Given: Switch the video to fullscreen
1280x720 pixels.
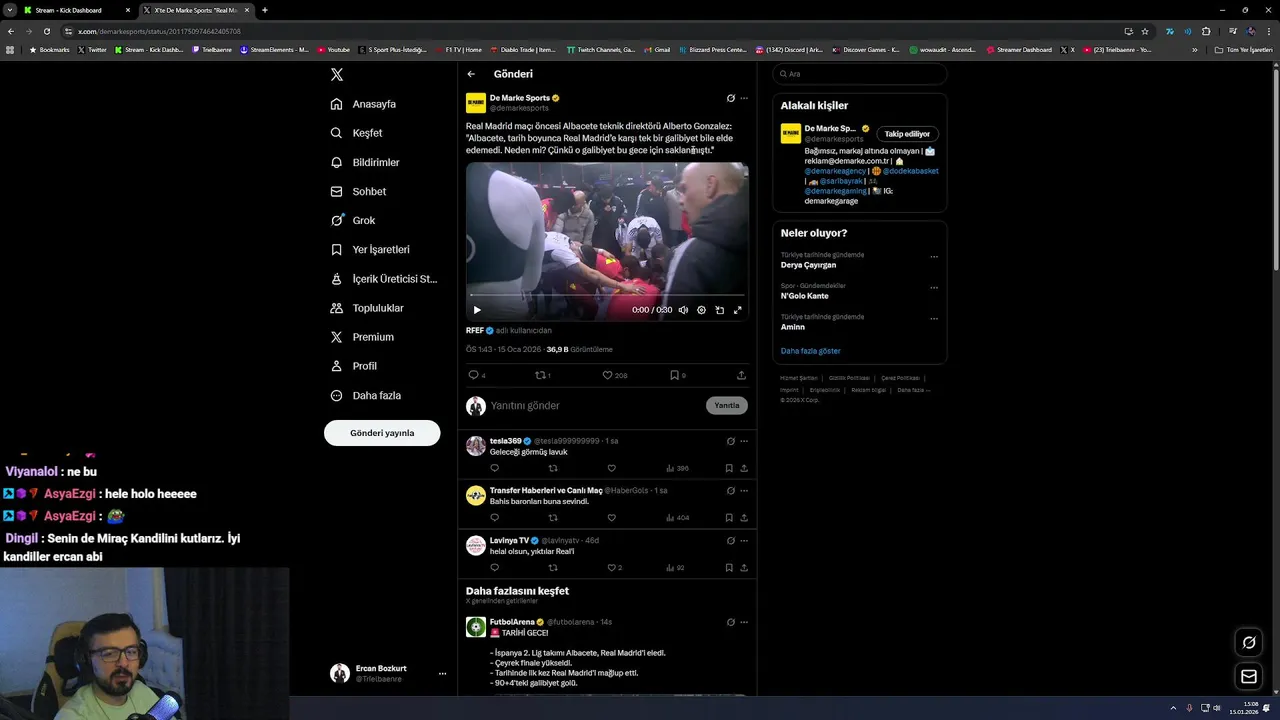Looking at the screenshot, I should tap(738, 310).
